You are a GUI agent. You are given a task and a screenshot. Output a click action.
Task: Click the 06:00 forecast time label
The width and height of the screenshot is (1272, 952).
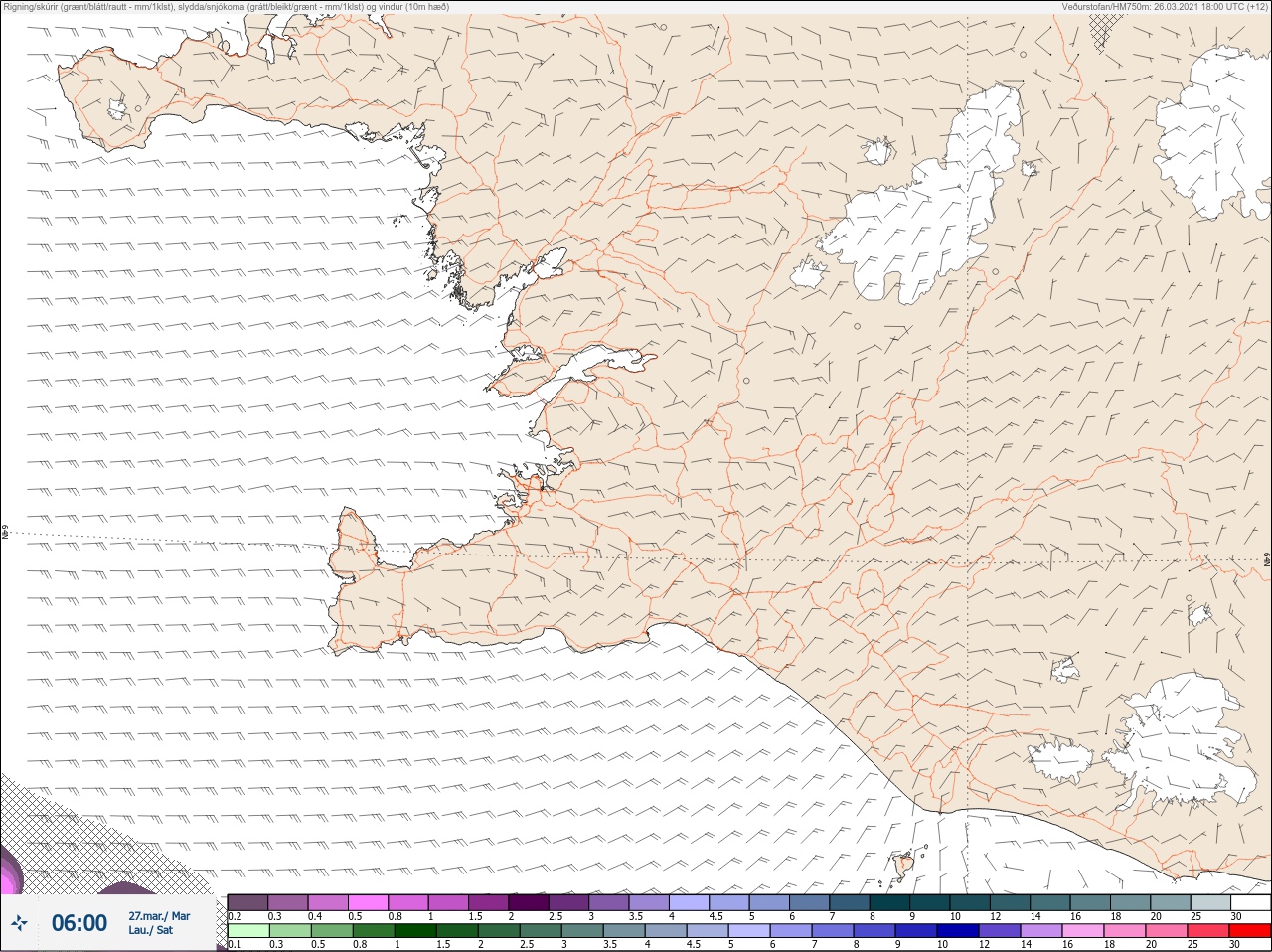[79, 923]
